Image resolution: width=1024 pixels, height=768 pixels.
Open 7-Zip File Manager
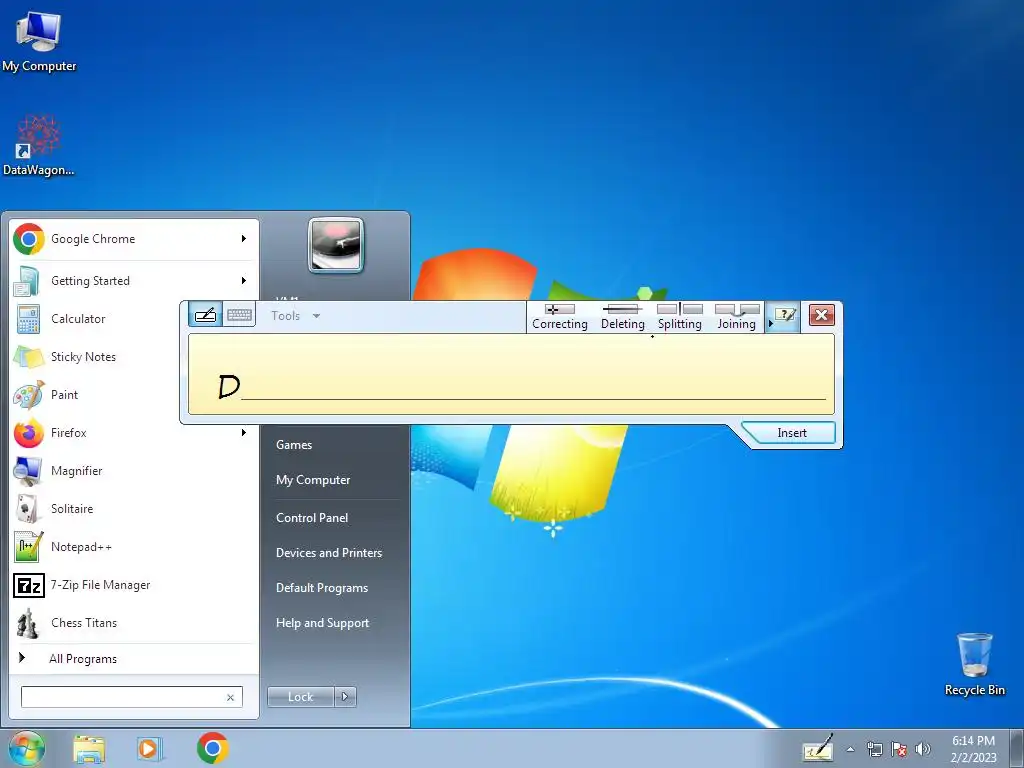(x=134, y=584)
